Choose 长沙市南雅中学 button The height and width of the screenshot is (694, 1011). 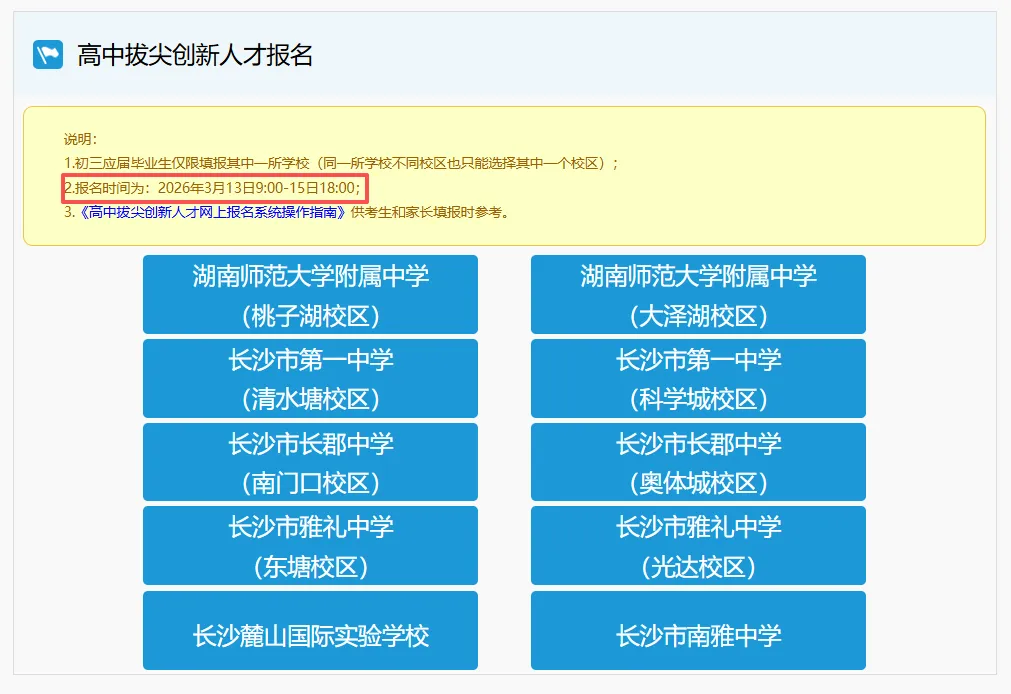698,630
